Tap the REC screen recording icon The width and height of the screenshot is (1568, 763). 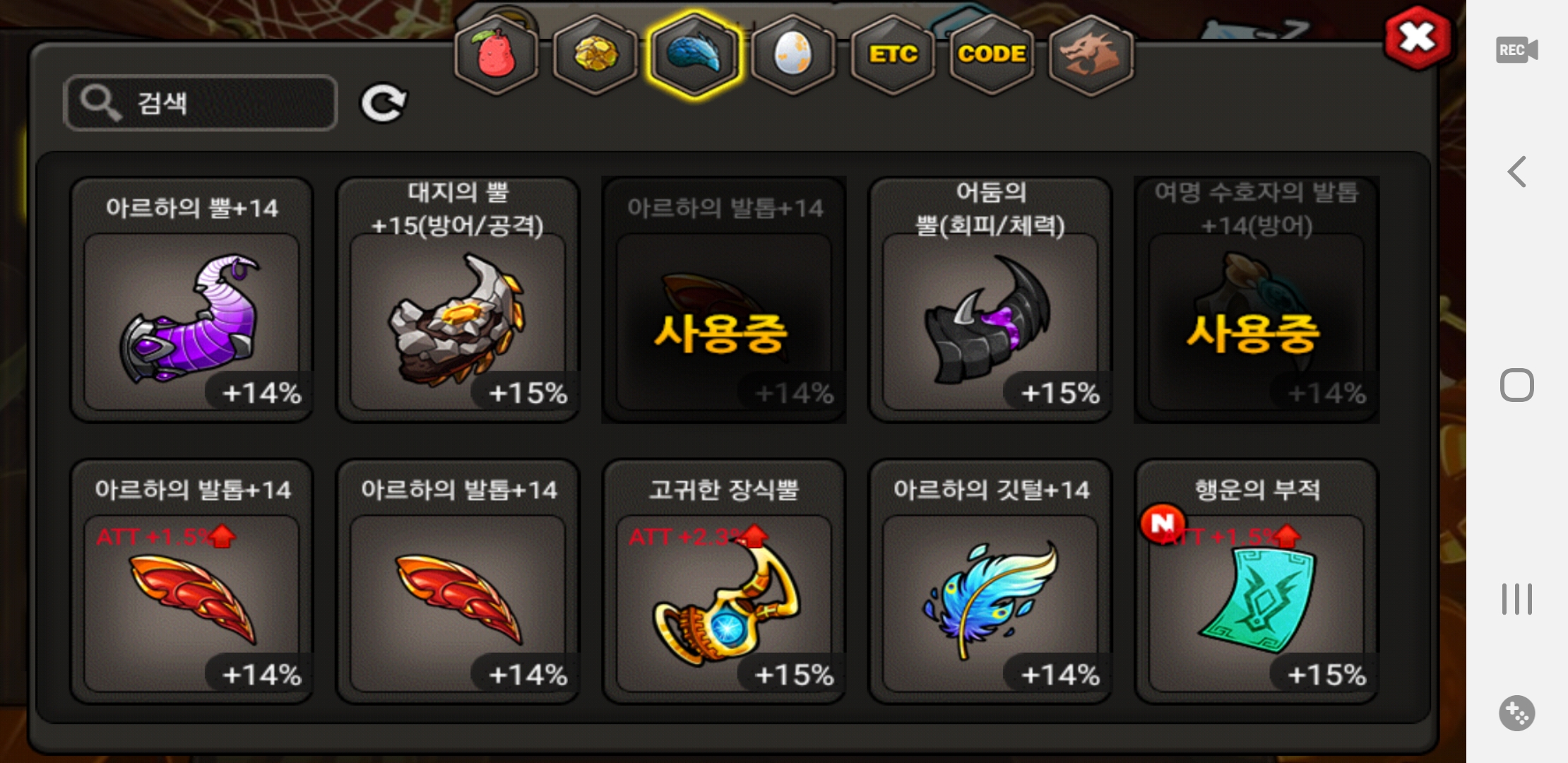pyautogui.click(x=1516, y=50)
